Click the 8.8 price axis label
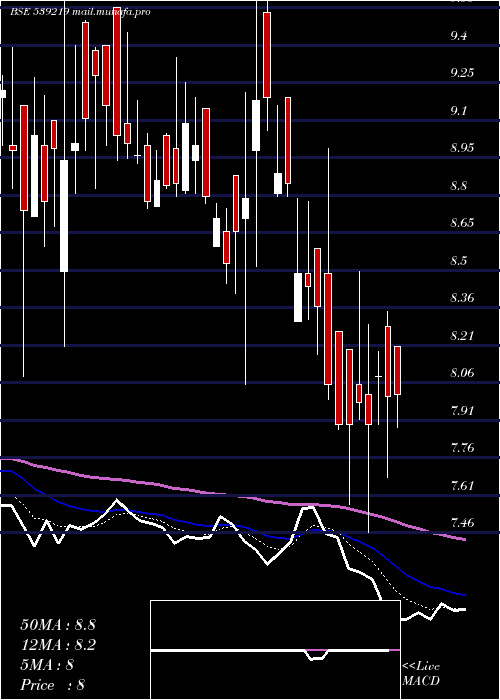This screenshot has width=500, height=700. click(458, 185)
